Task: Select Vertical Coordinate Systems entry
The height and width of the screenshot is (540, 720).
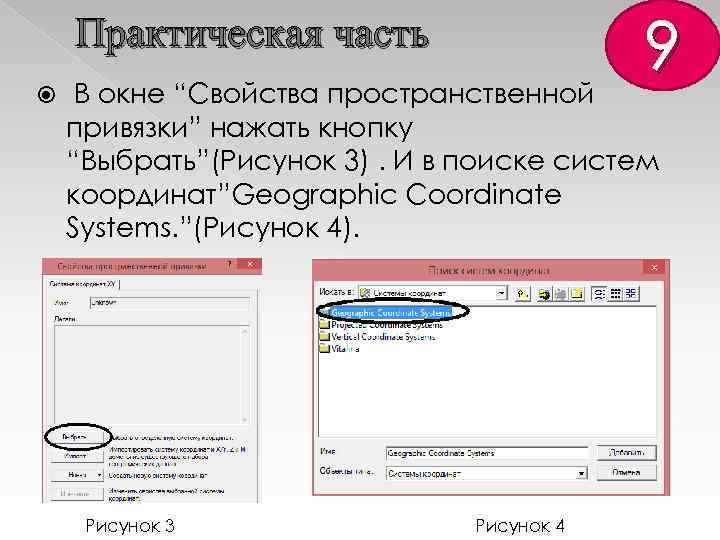Action: tap(383, 337)
